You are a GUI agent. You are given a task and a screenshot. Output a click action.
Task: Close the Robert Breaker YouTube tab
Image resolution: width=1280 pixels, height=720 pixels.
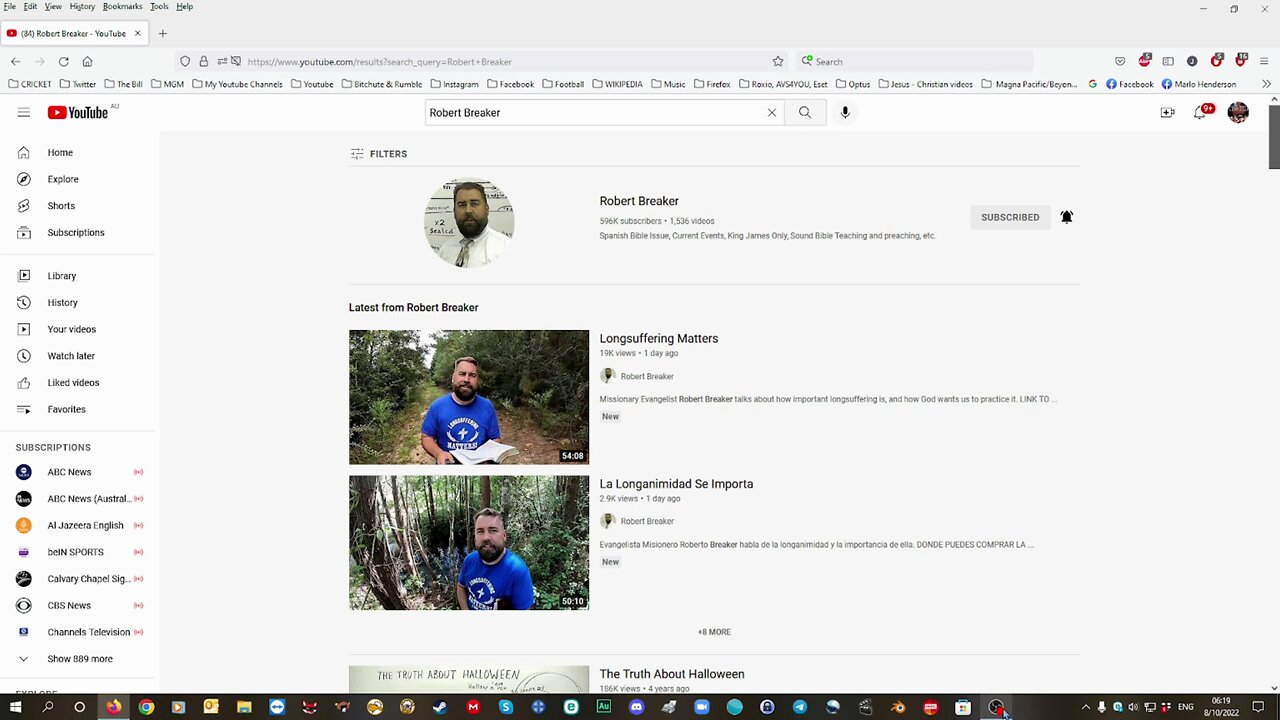(138, 33)
